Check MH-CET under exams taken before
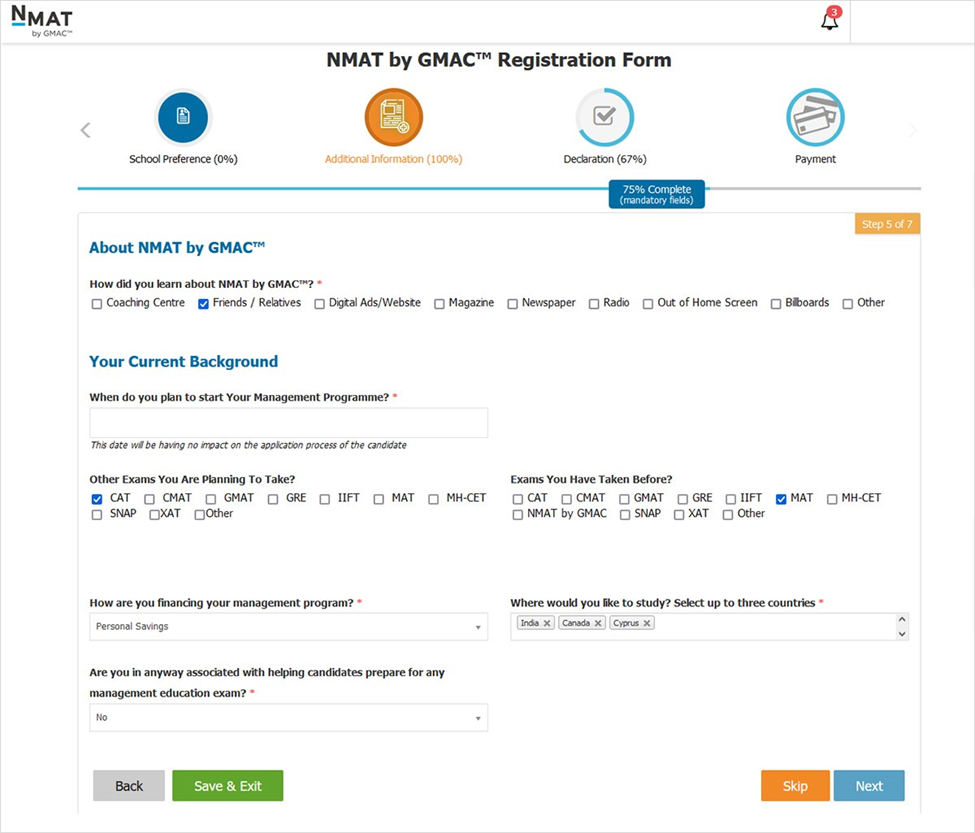The height and width of the screenshot is (833, 975). [x=832, y=499]
